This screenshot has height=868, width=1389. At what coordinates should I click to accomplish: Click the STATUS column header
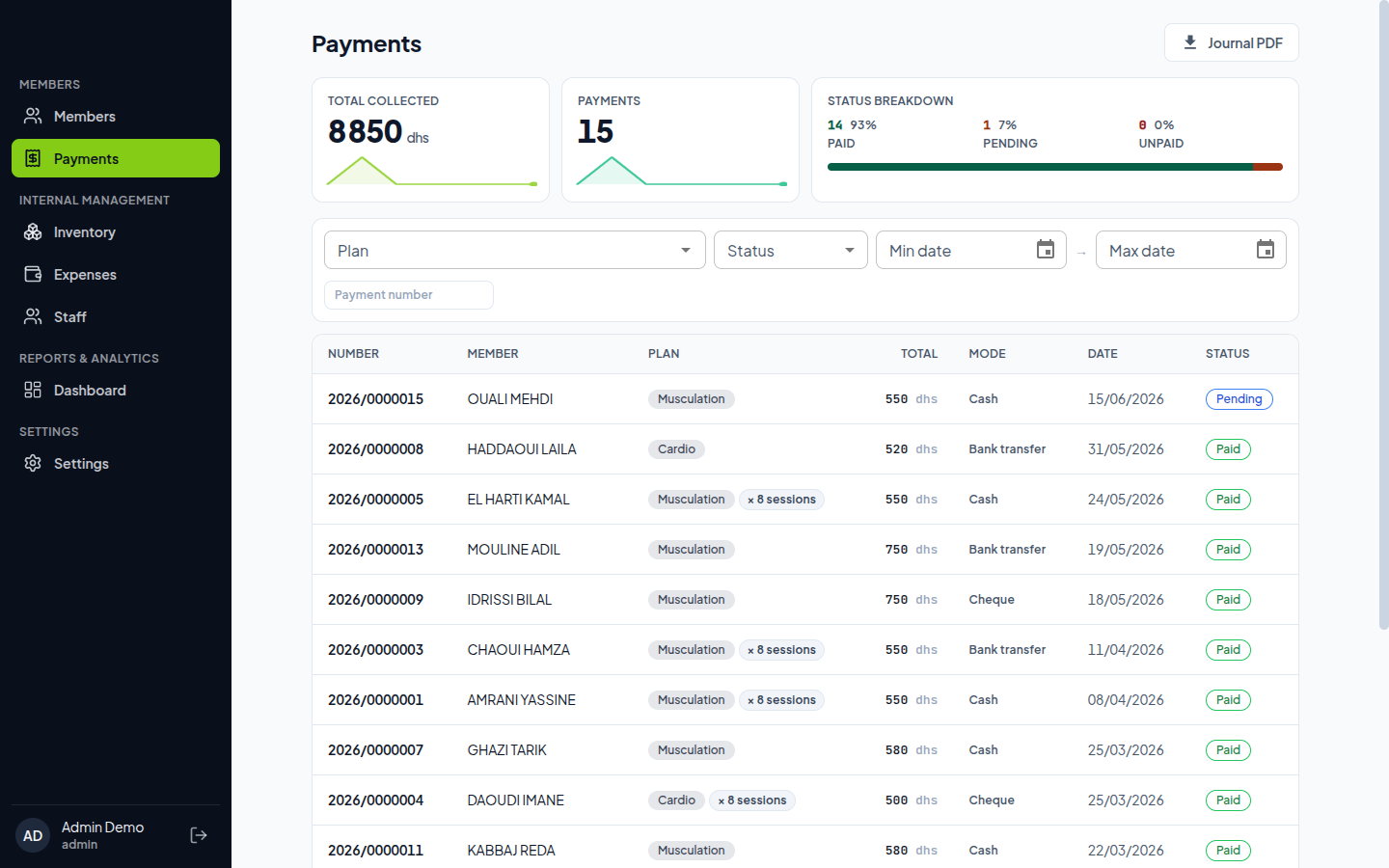tap(1227, 354)
